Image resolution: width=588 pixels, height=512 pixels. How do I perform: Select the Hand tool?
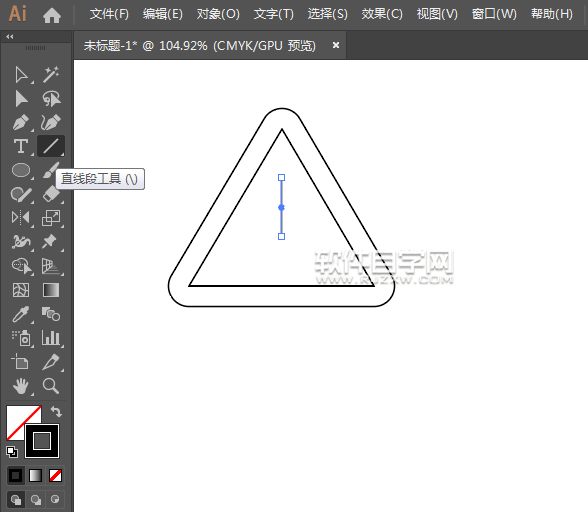pos(21,386)
